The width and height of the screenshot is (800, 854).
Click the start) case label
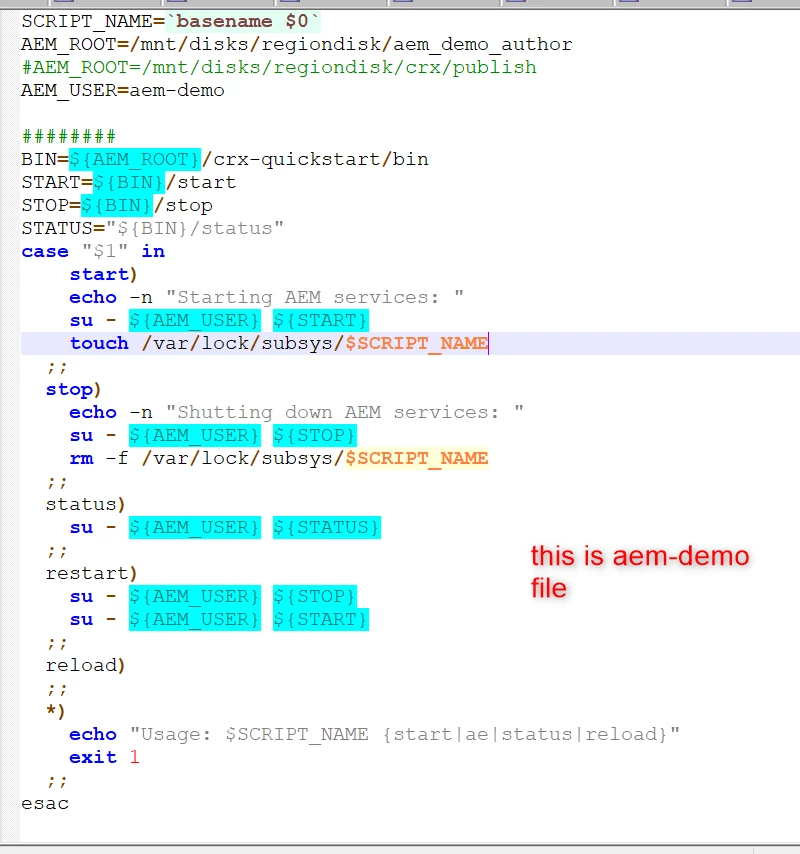103,274
